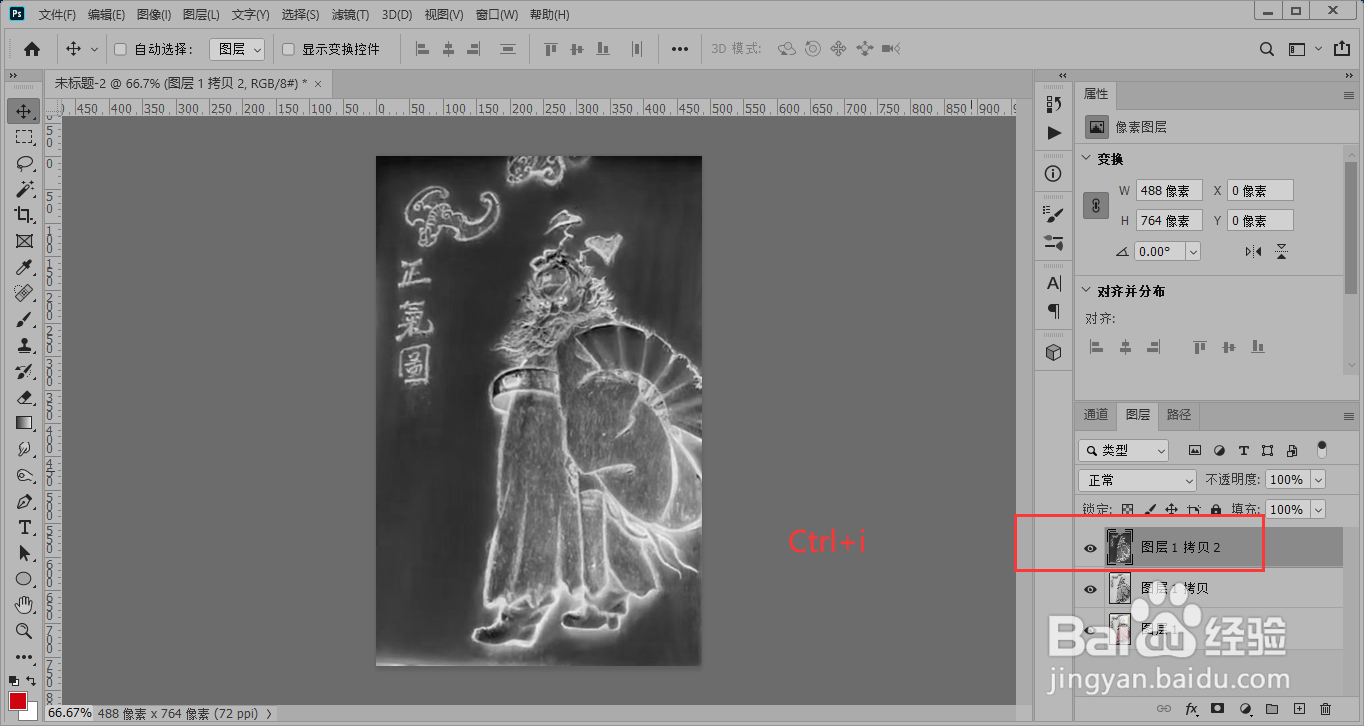Open the properties panel flyout menu

(1348, 95)
